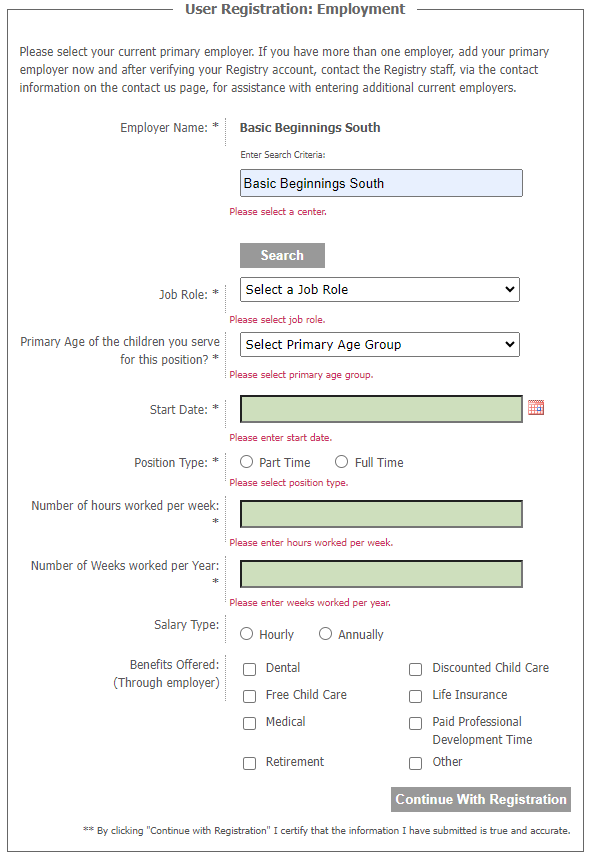
Task: Click the employer search criteria field
Action: point(380,183)
